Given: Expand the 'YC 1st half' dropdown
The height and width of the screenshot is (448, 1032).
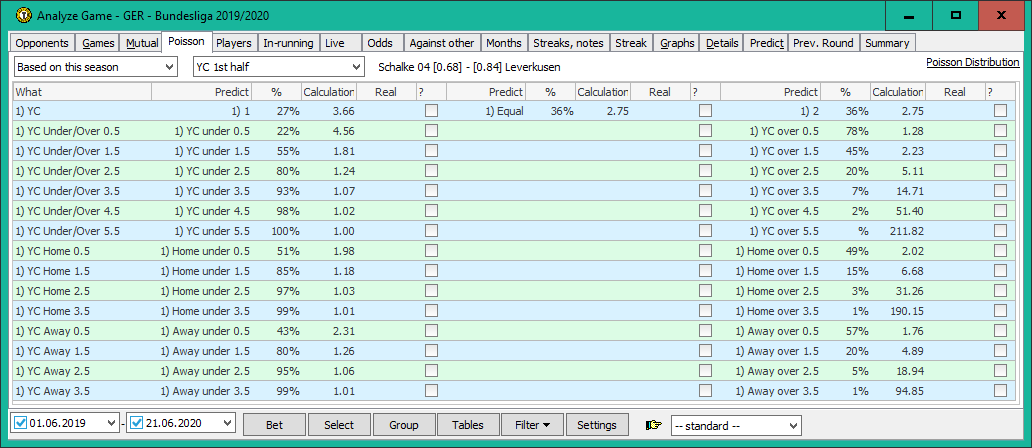Looking at the screenshot, I should pos(278,67).
